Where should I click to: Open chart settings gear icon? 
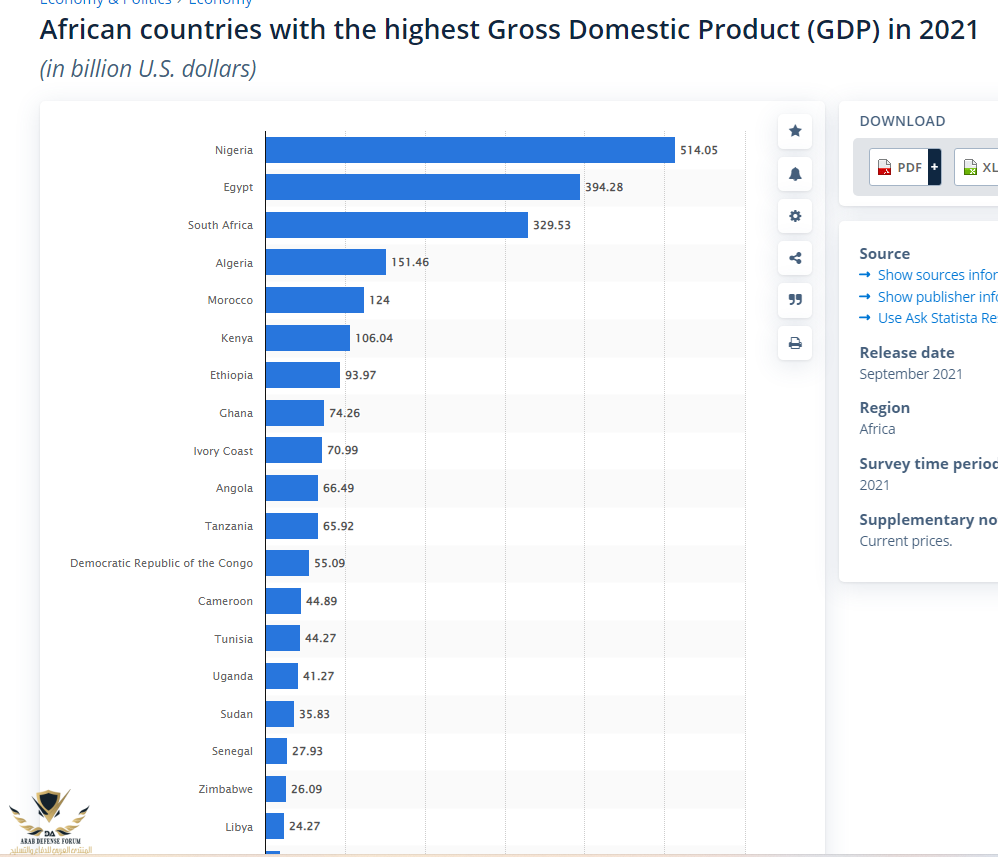coord(795,216)
